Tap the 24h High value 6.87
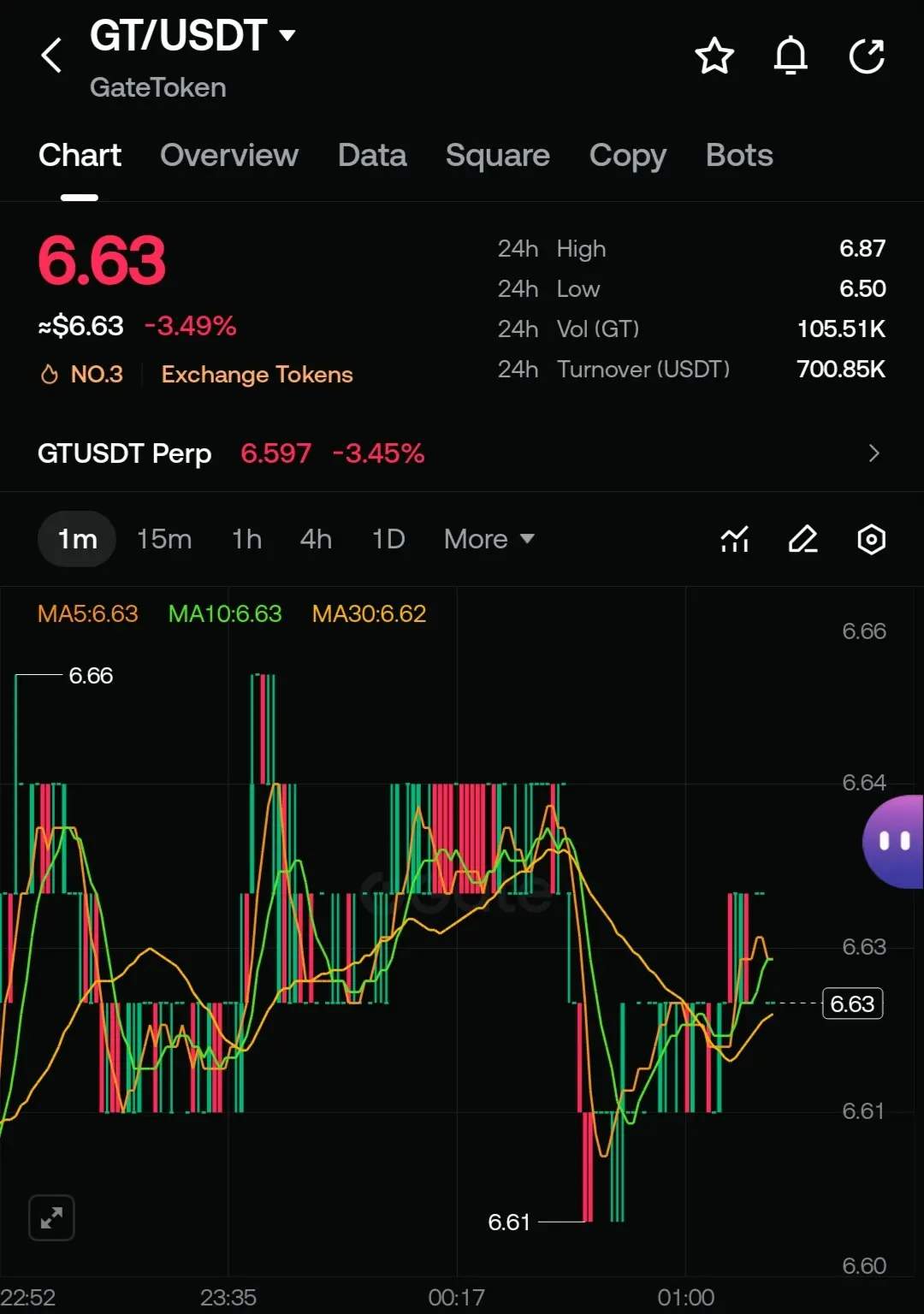This screenshot has width=924, height=1314. pos(862,249)
